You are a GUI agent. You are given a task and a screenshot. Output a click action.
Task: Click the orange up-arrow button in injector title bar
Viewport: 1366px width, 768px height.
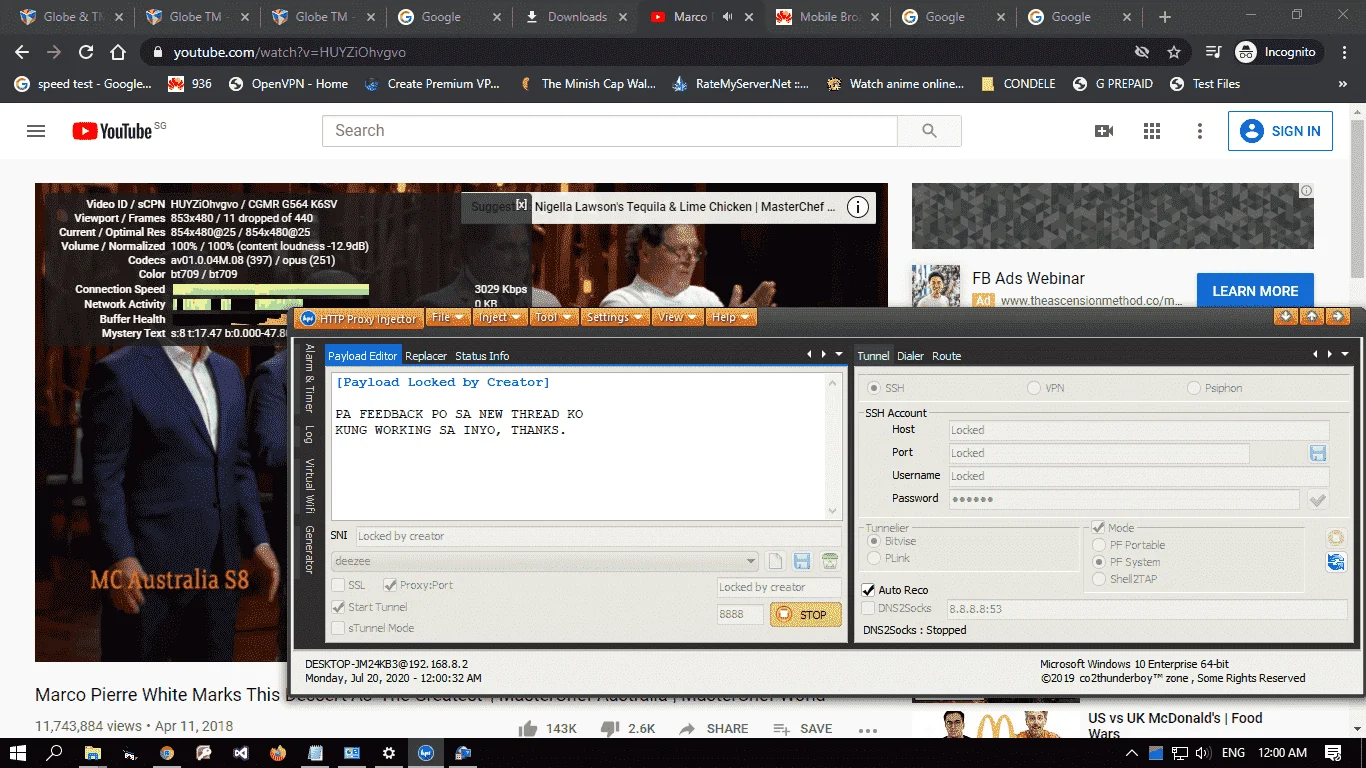(x=1312, y=316)
